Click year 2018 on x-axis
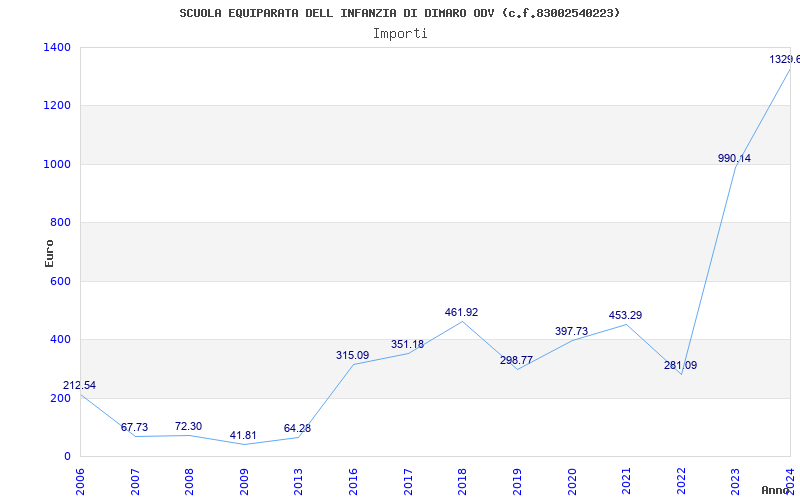This screenshot has height=500, width=800. pos(462,482)
